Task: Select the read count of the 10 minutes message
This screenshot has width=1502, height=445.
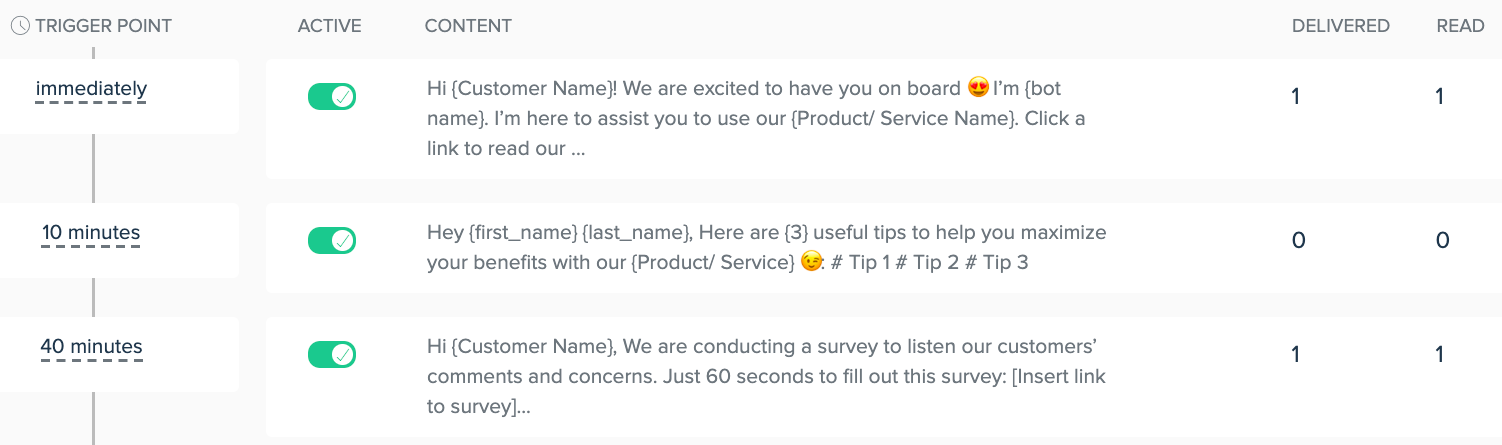Action: 1442,241
